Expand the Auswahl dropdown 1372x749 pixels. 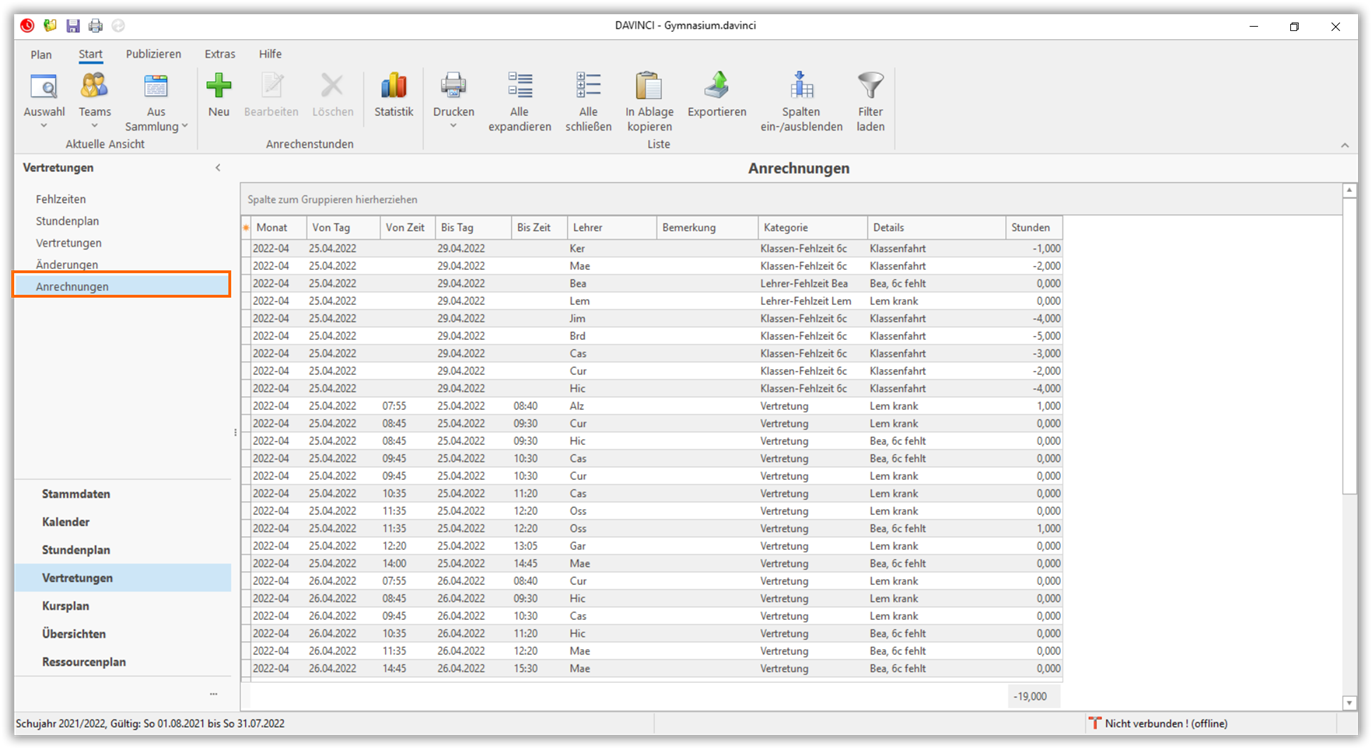(44, 127)
